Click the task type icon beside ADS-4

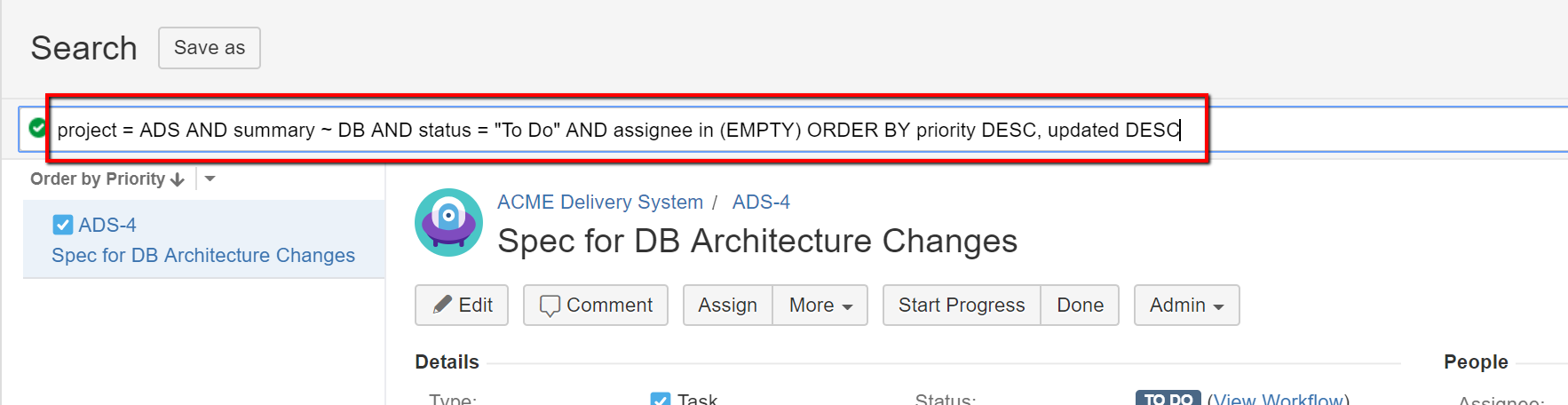point(63,225)
